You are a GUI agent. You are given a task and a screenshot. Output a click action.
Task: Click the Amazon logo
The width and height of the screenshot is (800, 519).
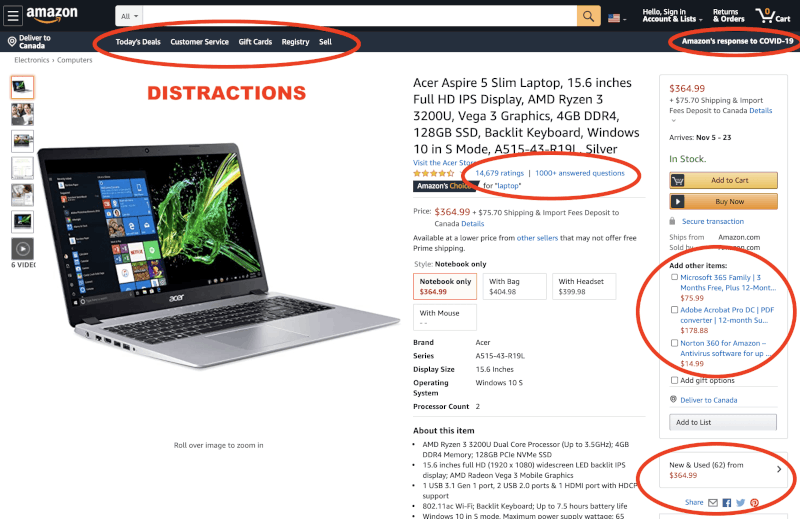52,14
